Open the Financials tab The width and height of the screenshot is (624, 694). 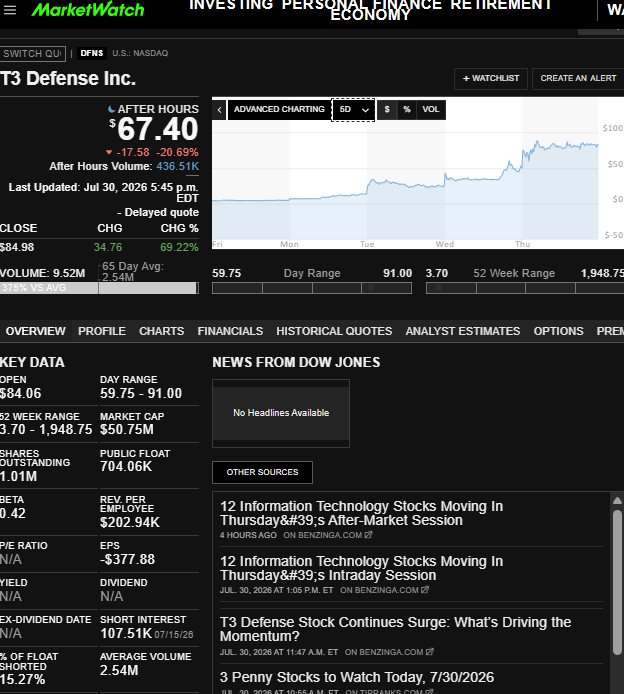tap(230, 331)
